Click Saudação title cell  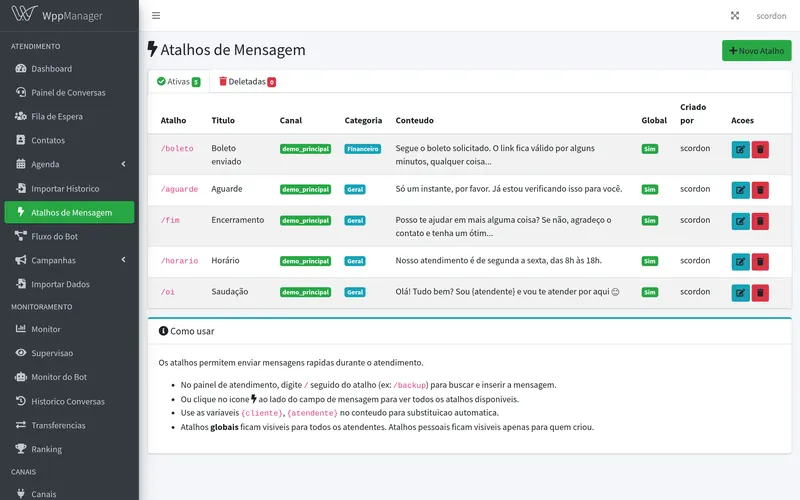click(230, 292)
